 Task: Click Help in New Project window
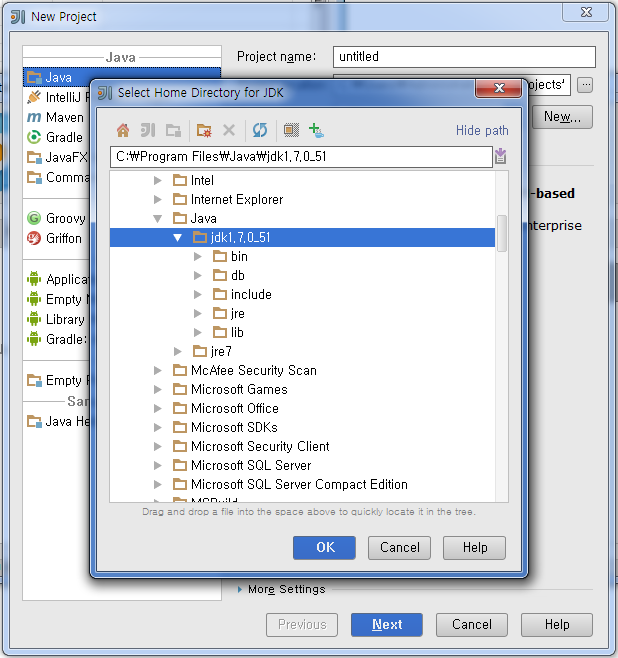click(557, 625)
